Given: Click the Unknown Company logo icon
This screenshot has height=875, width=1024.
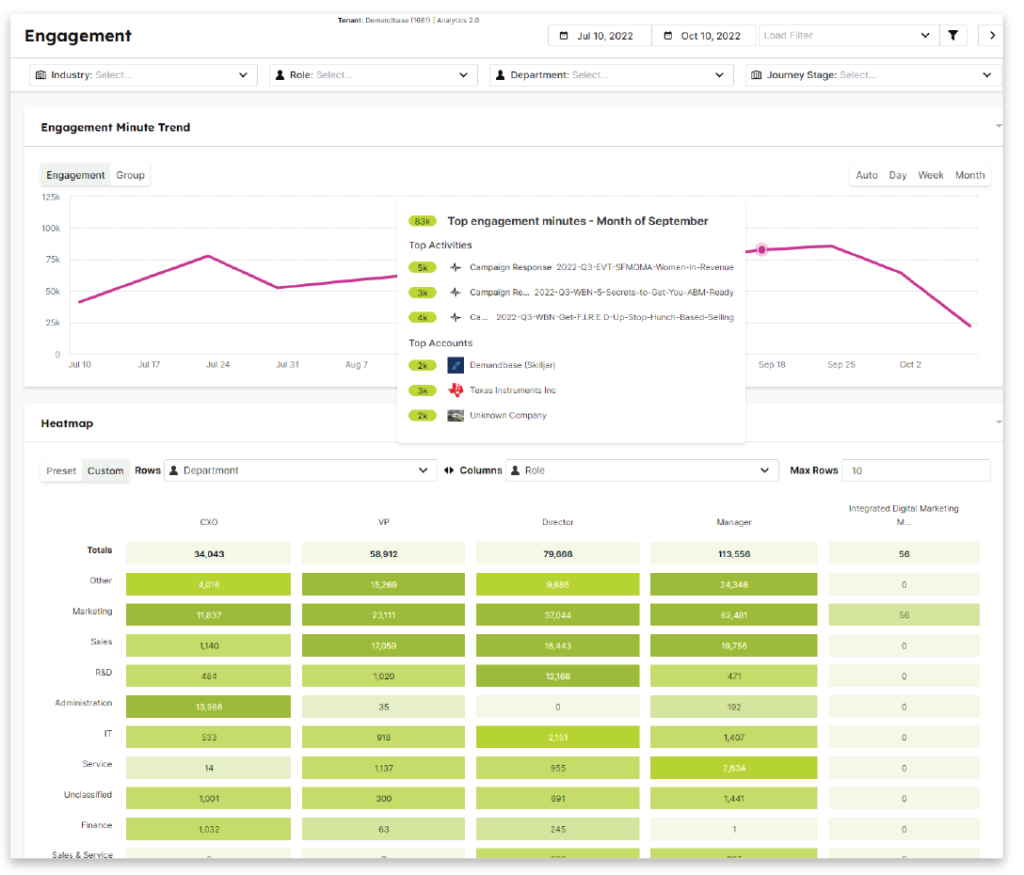Looking at the screenshot, I should point(456,415).
